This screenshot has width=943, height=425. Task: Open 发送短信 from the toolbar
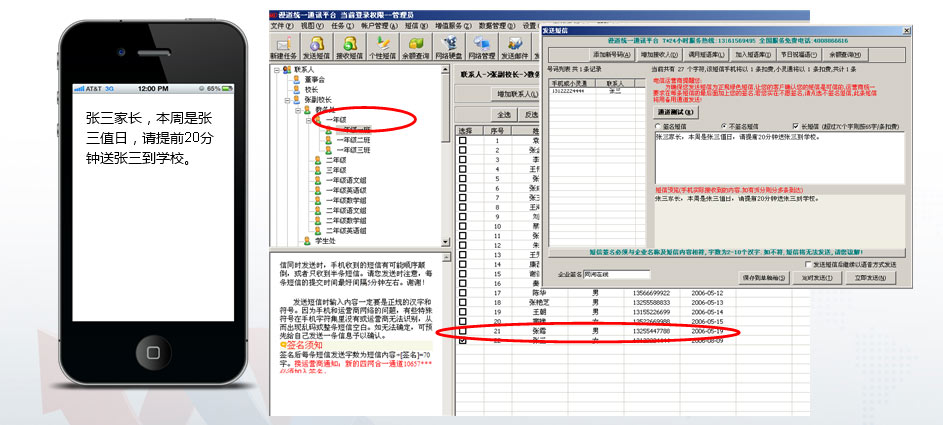[318, 48]
